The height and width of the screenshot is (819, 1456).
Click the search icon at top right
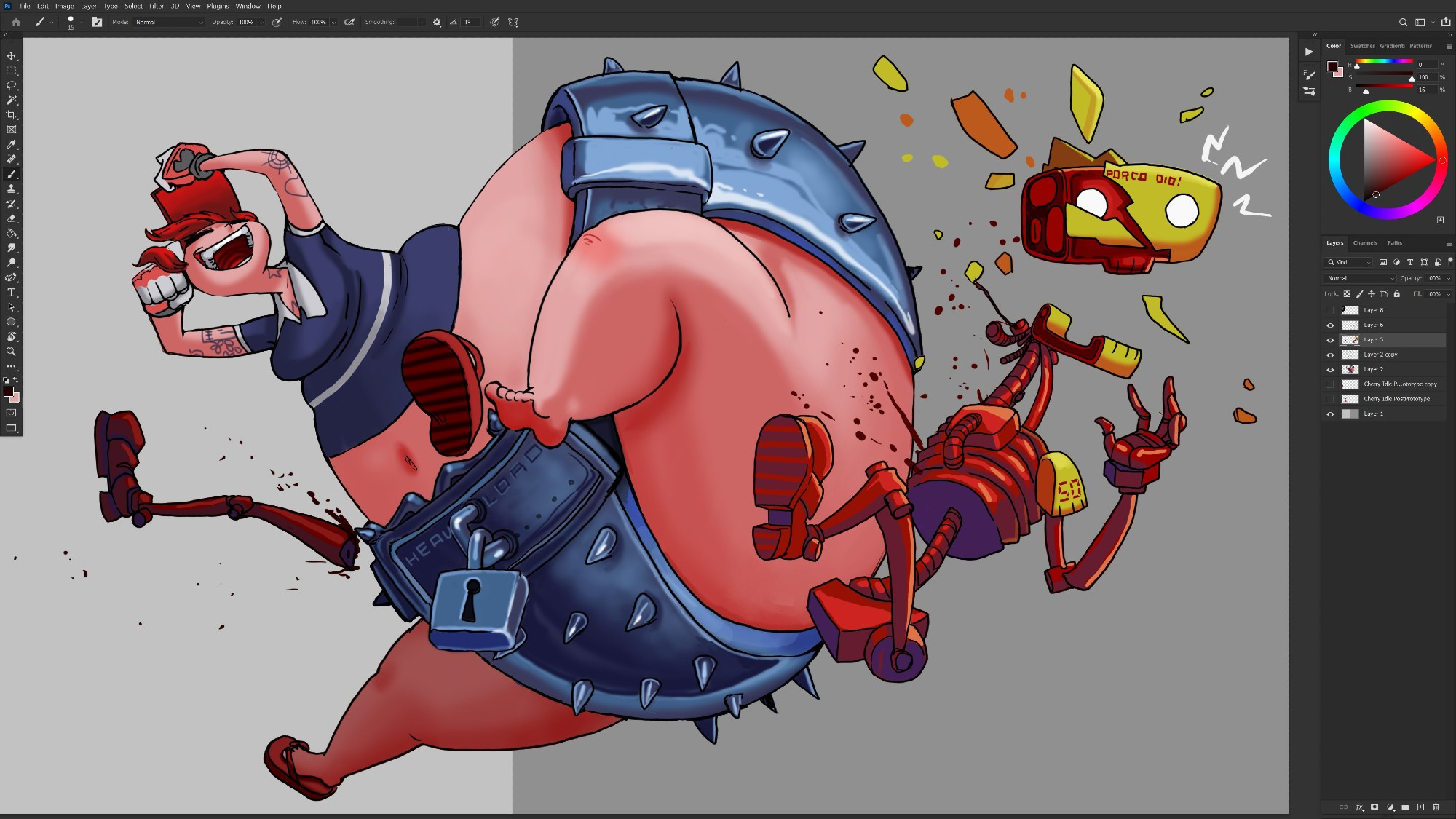[x=1403, y=22]
